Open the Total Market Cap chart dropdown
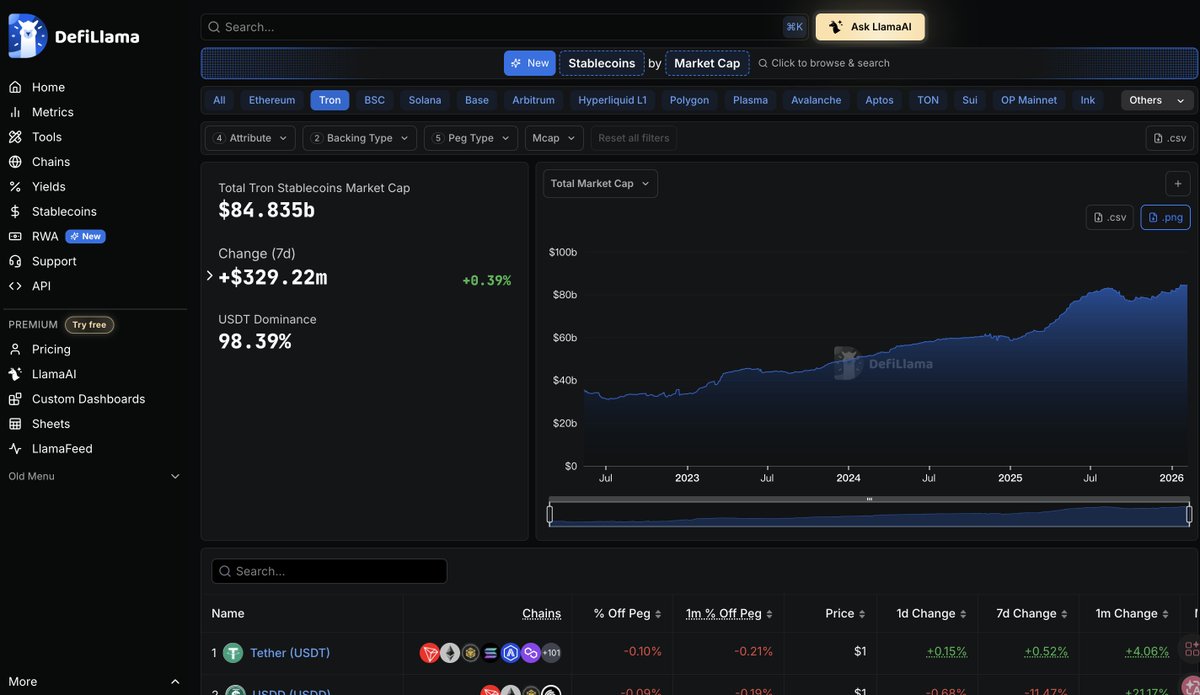 click(600, 184)
